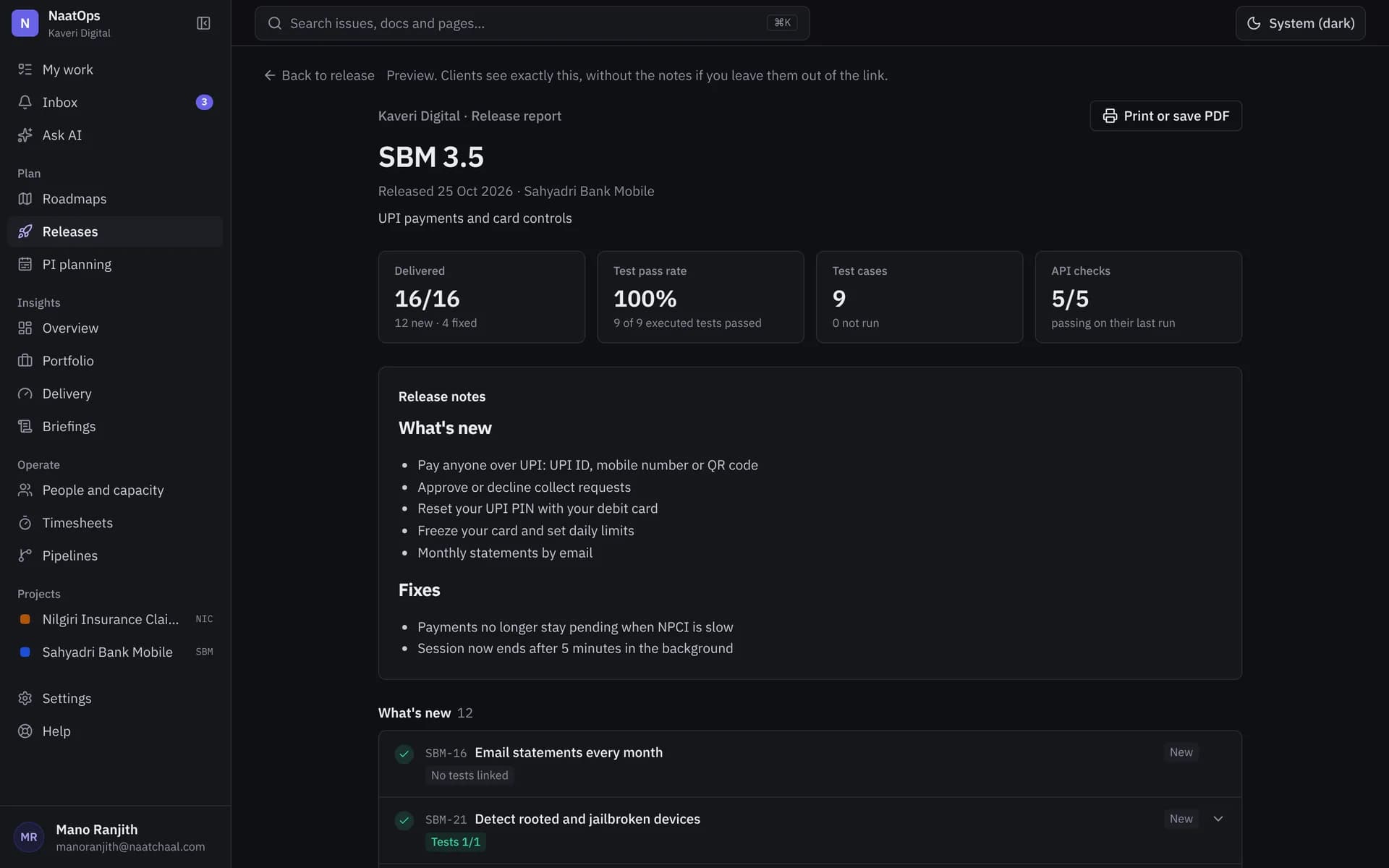
Task: Click the Tests 1/1 badge on SBM-21
Action: (456, 842)
